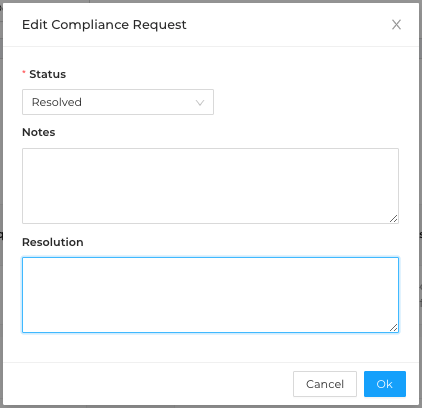422x408 pixels.
Task: Focus the Notes text area
Action: coord(210,186)
